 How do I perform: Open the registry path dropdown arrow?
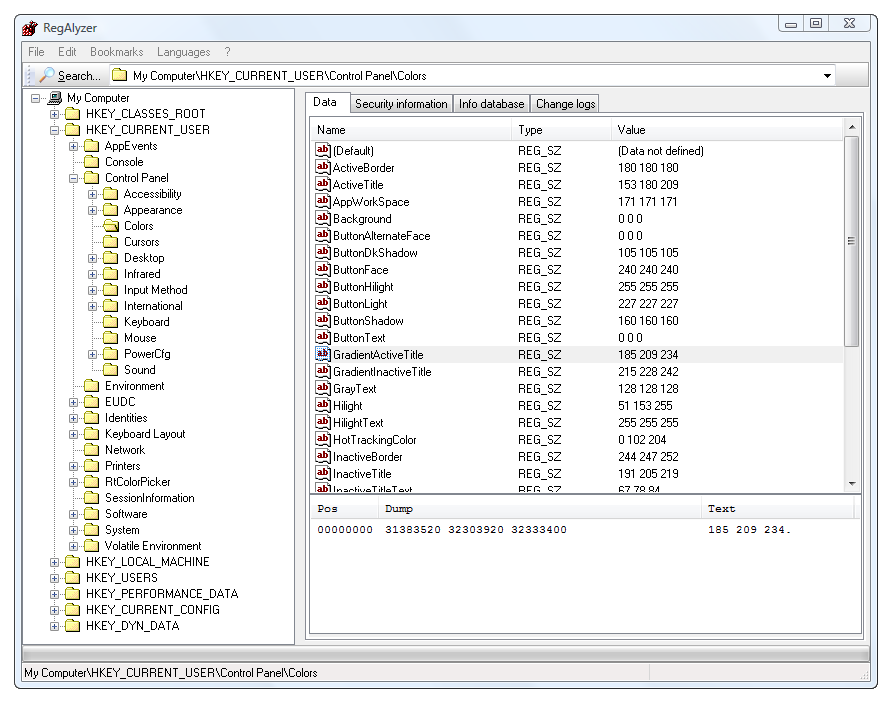tap(827, 75)
